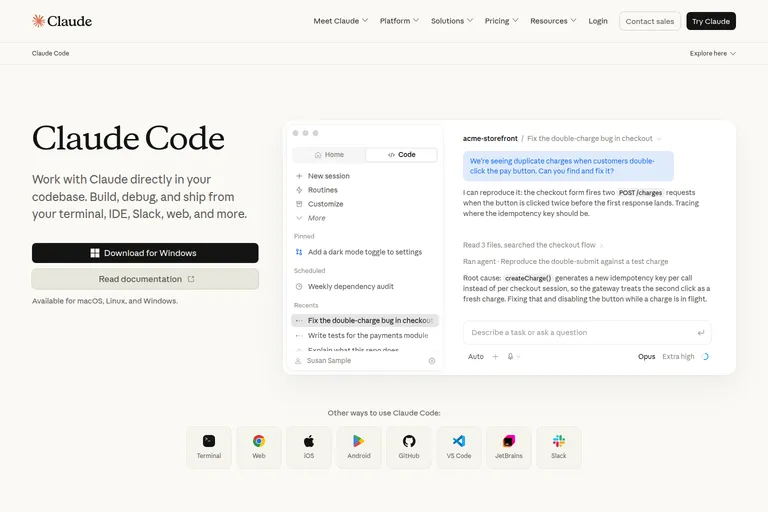Open the Slack integration tile
This screenshot has width=768, height=512.
tap(558, 447)
